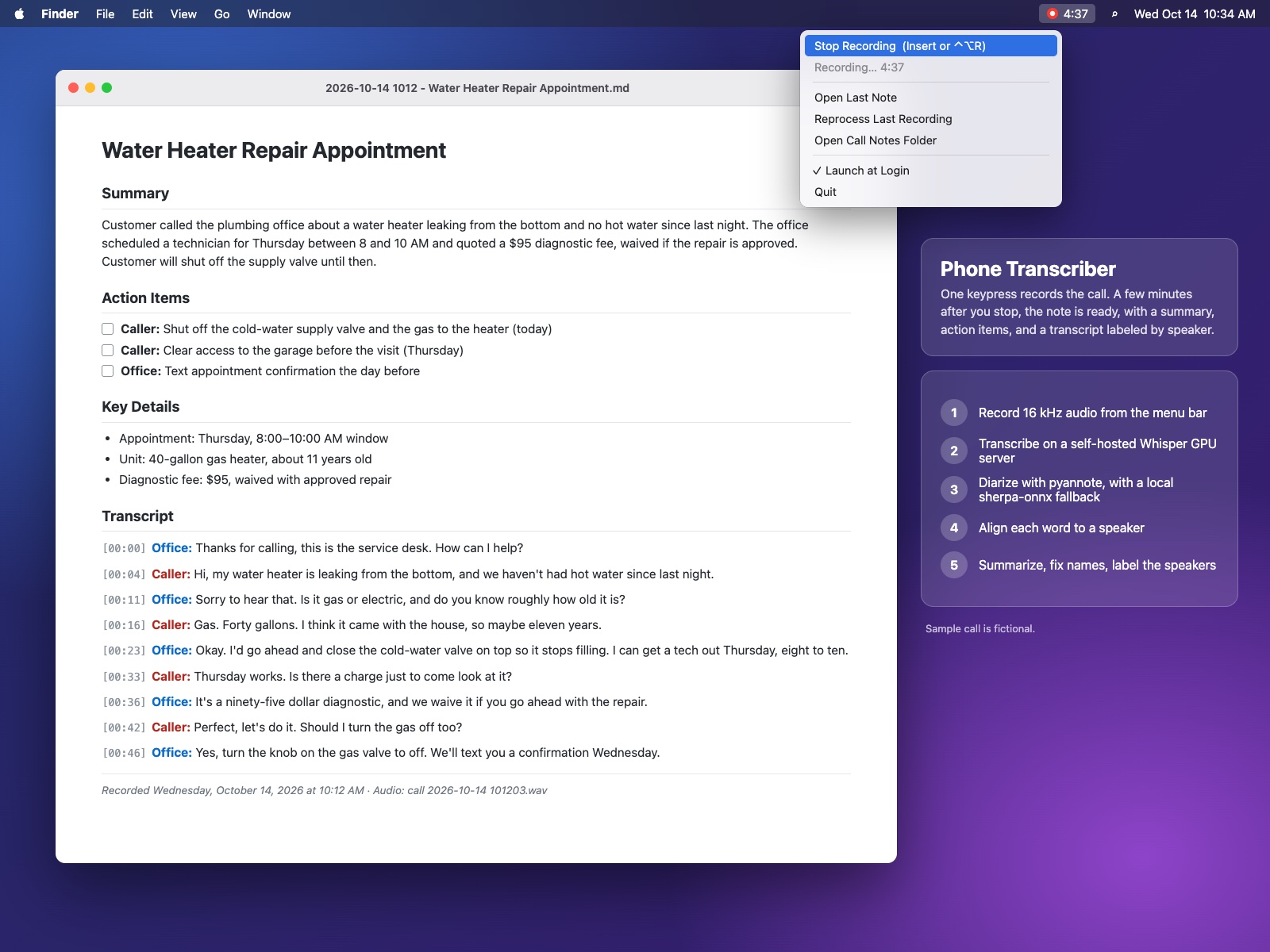Check the shut off cold-water supply valve item
This screenshot has height=952, width=1270.
(x=108, y=329)
